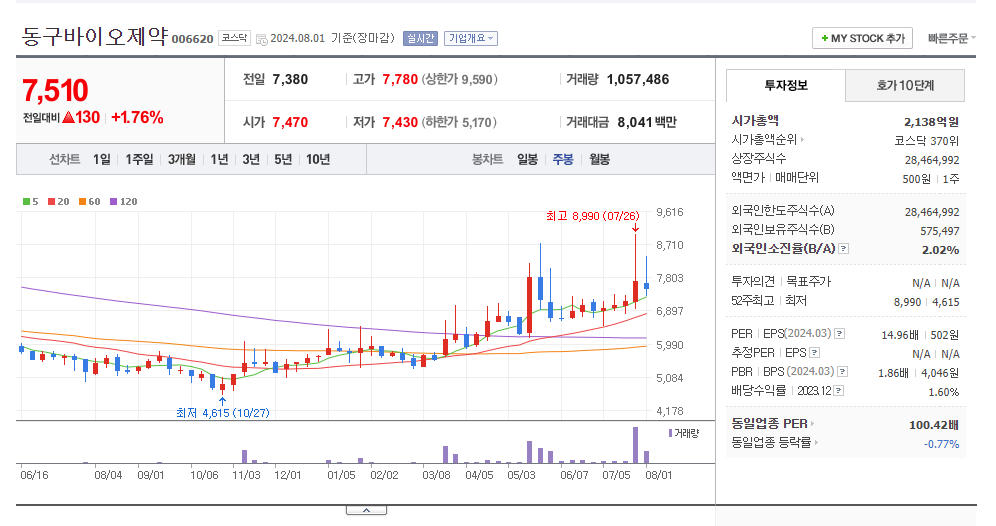The image size is (996, 526).
Task: Click the MY STOCK 추가 button
Action: [x=862, y=38]
